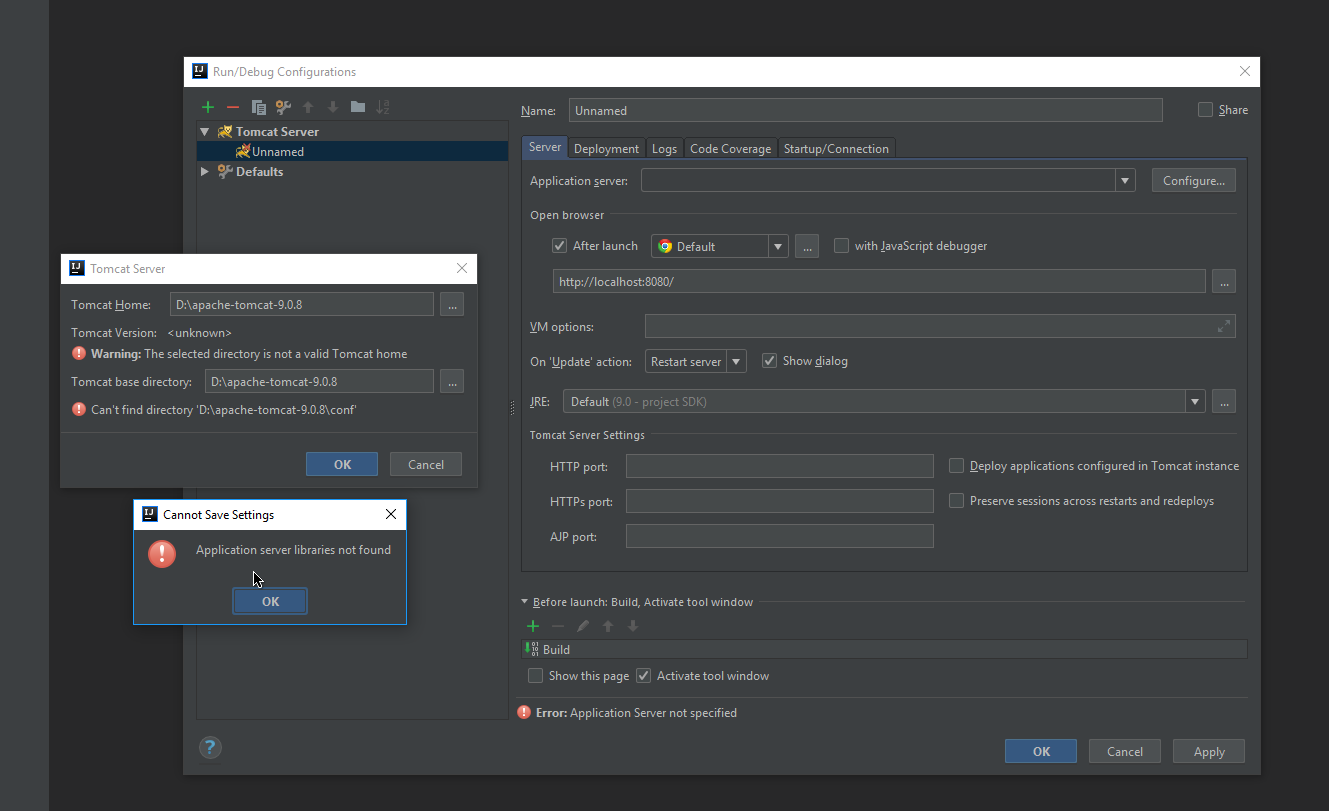This screenshot has width=1329, height=811.
Task: Collapse Before launch section
Action: click(x=525, y=602)
